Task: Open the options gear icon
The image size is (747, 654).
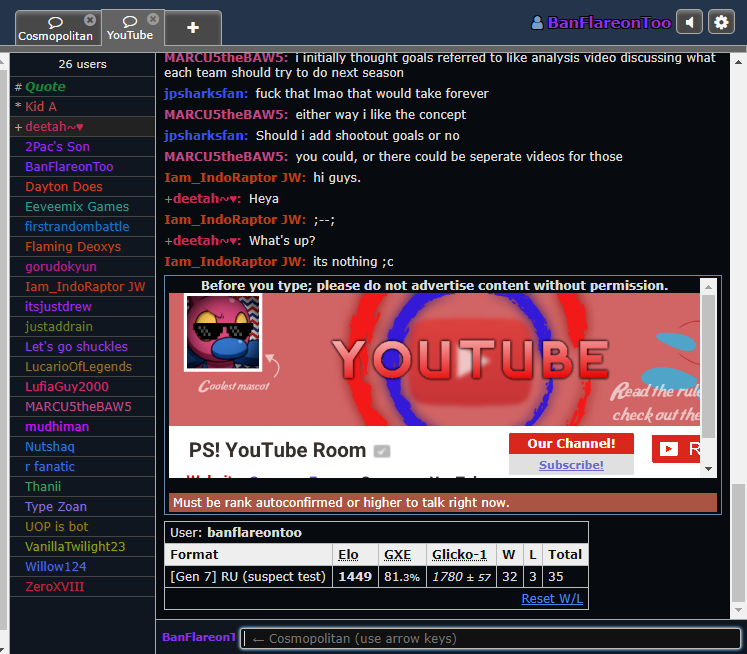Action: coord(721,22)
